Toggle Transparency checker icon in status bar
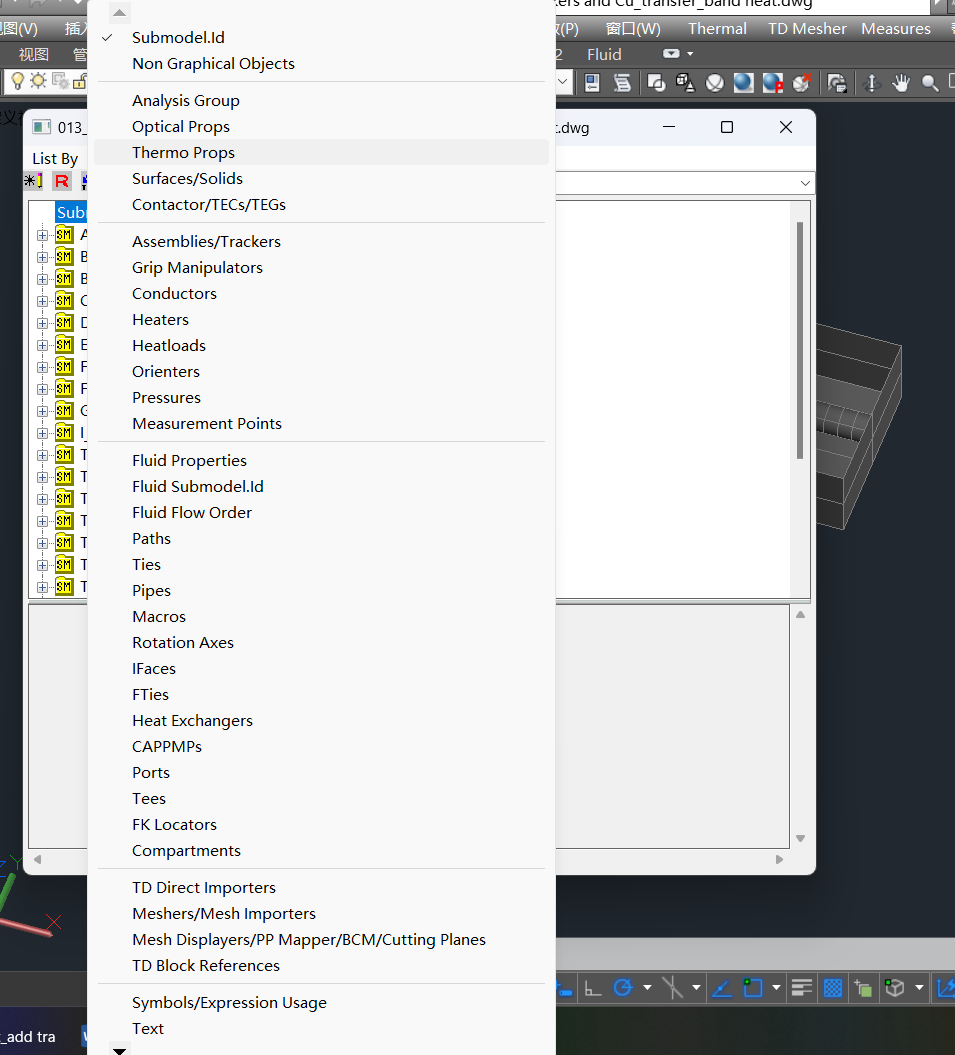The height and width of the screenshot is (1055, 955). 833,988
